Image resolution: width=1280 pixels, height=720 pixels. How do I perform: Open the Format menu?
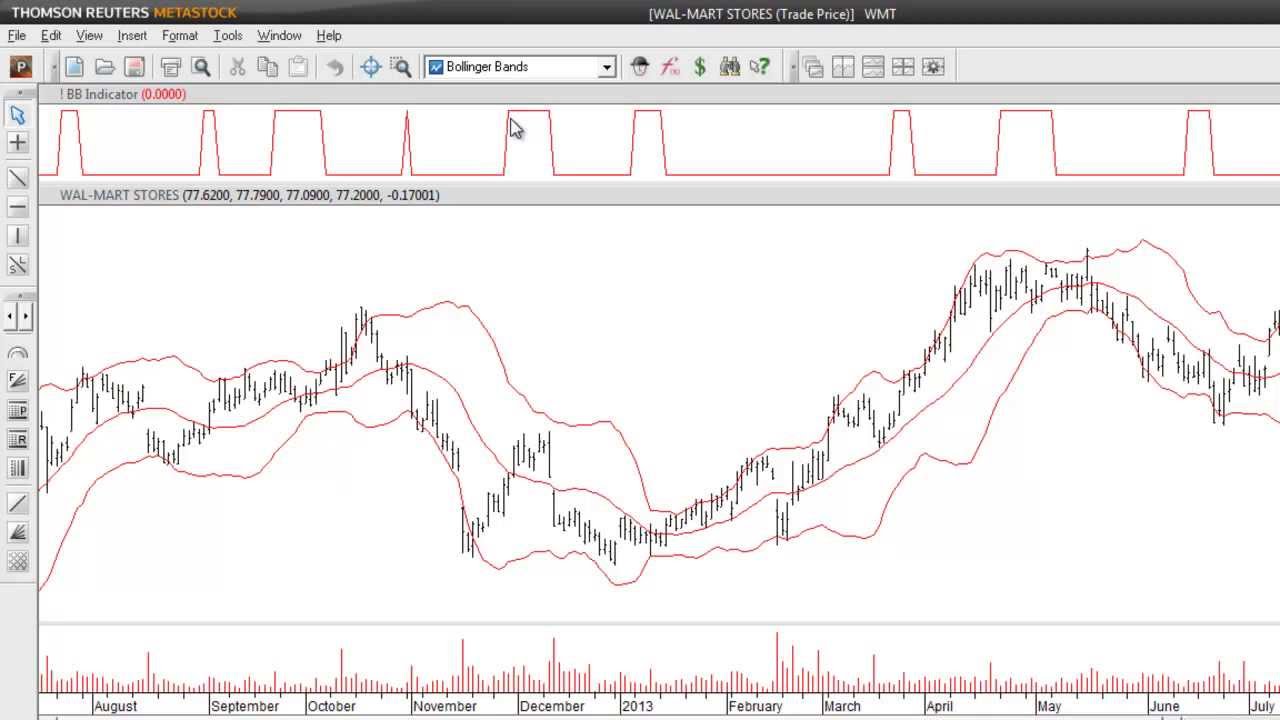tap(180, 35)
